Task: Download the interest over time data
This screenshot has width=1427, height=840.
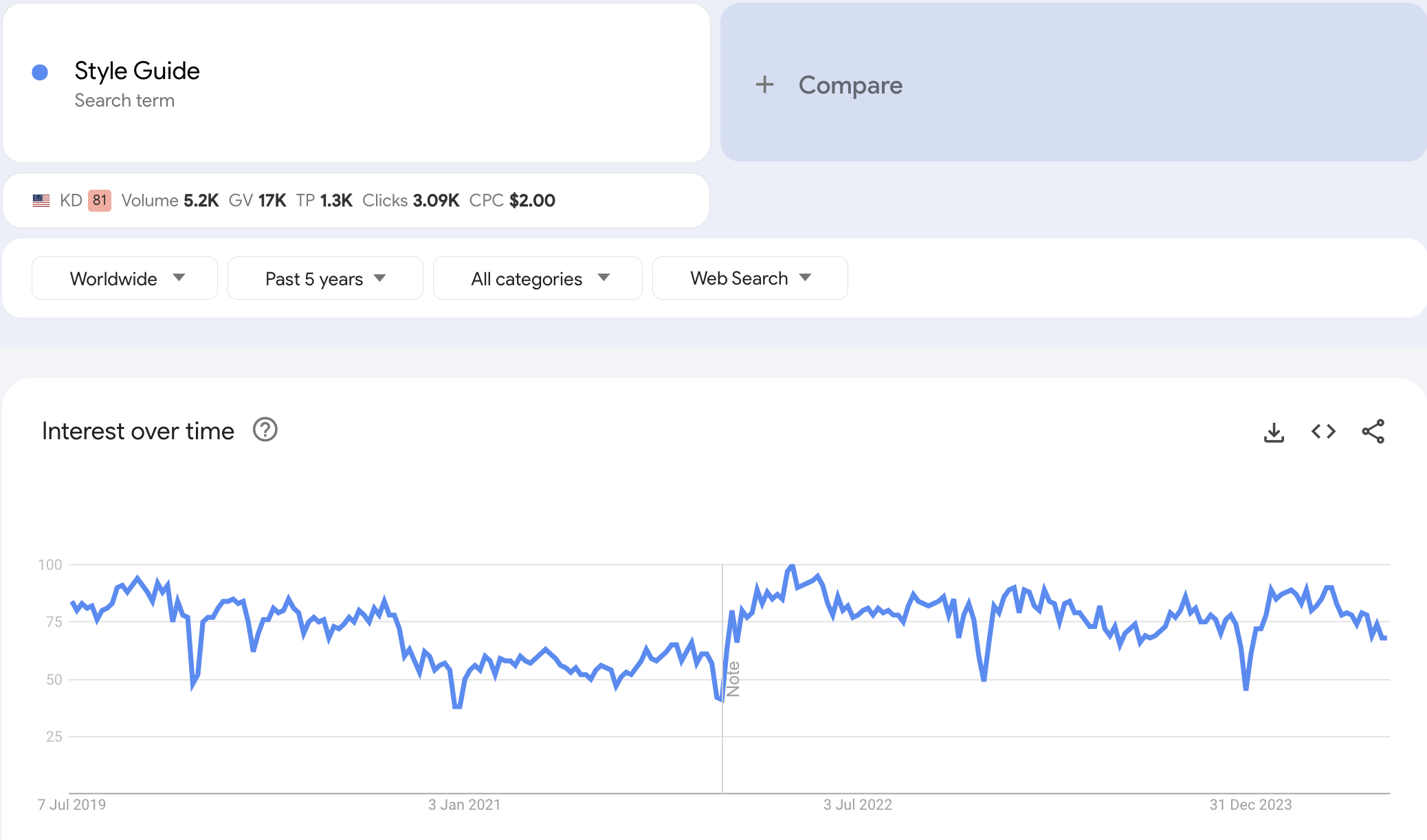Action: point(1274,432)
